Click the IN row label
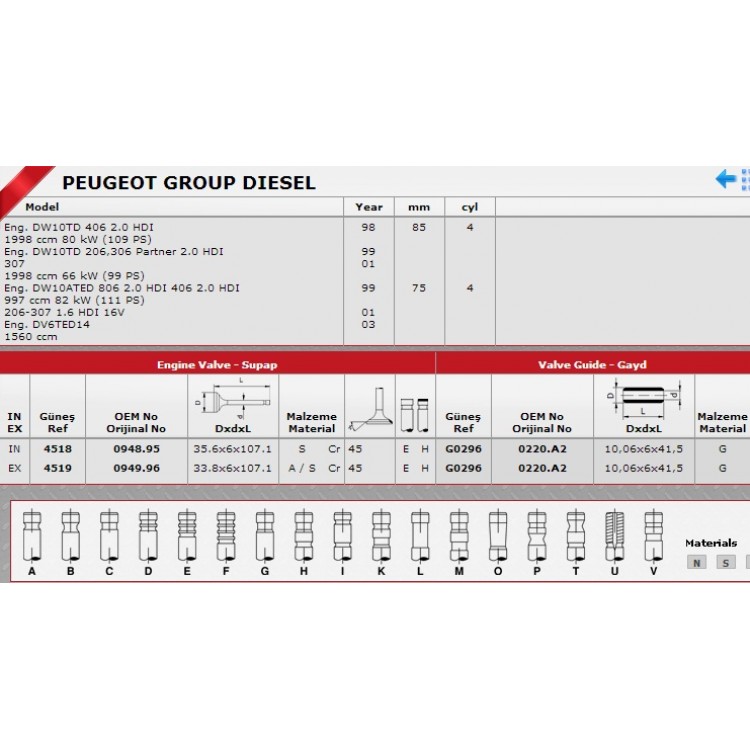 coord(14,449)
